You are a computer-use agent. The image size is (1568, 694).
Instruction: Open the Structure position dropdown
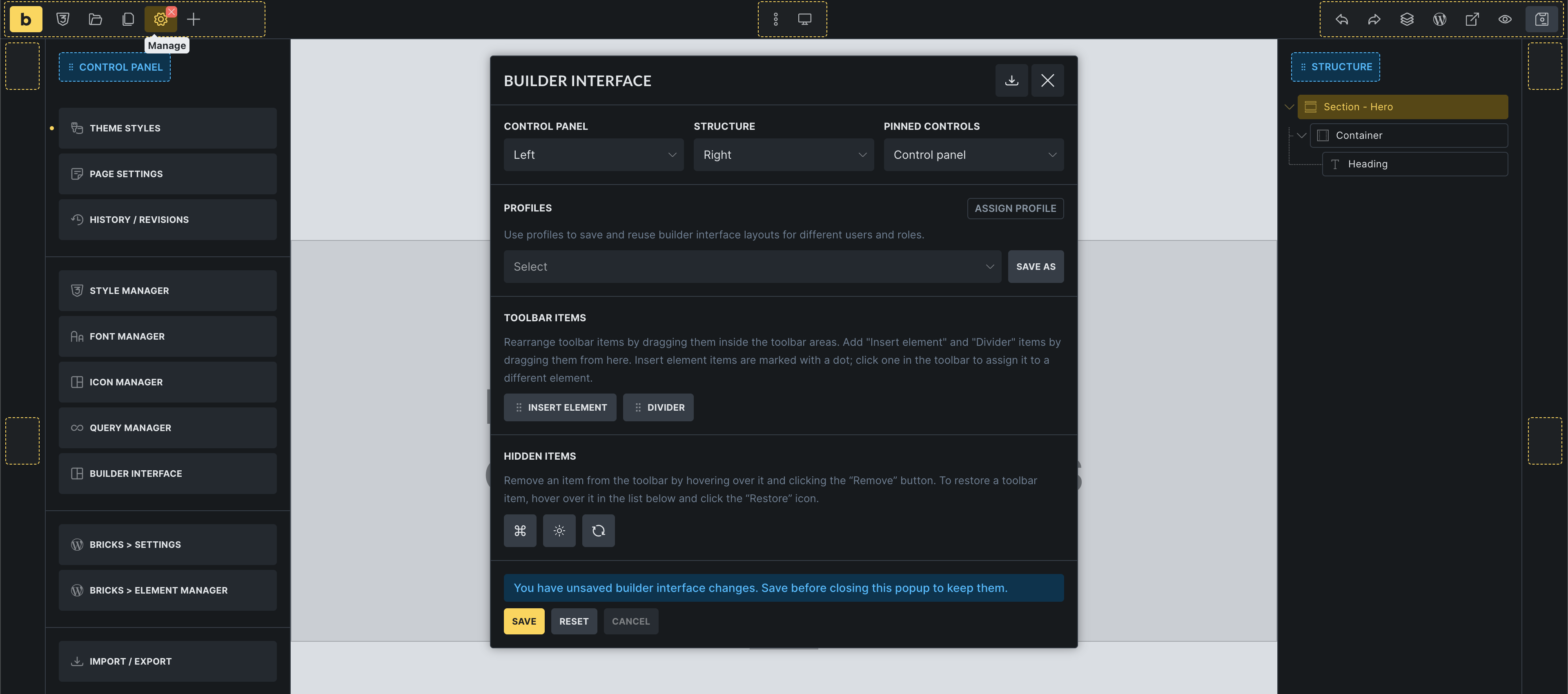784,155
